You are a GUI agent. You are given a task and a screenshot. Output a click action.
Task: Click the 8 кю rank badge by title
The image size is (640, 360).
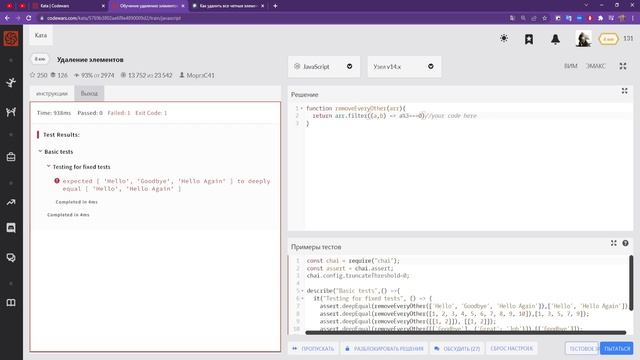tap(40, 59)
